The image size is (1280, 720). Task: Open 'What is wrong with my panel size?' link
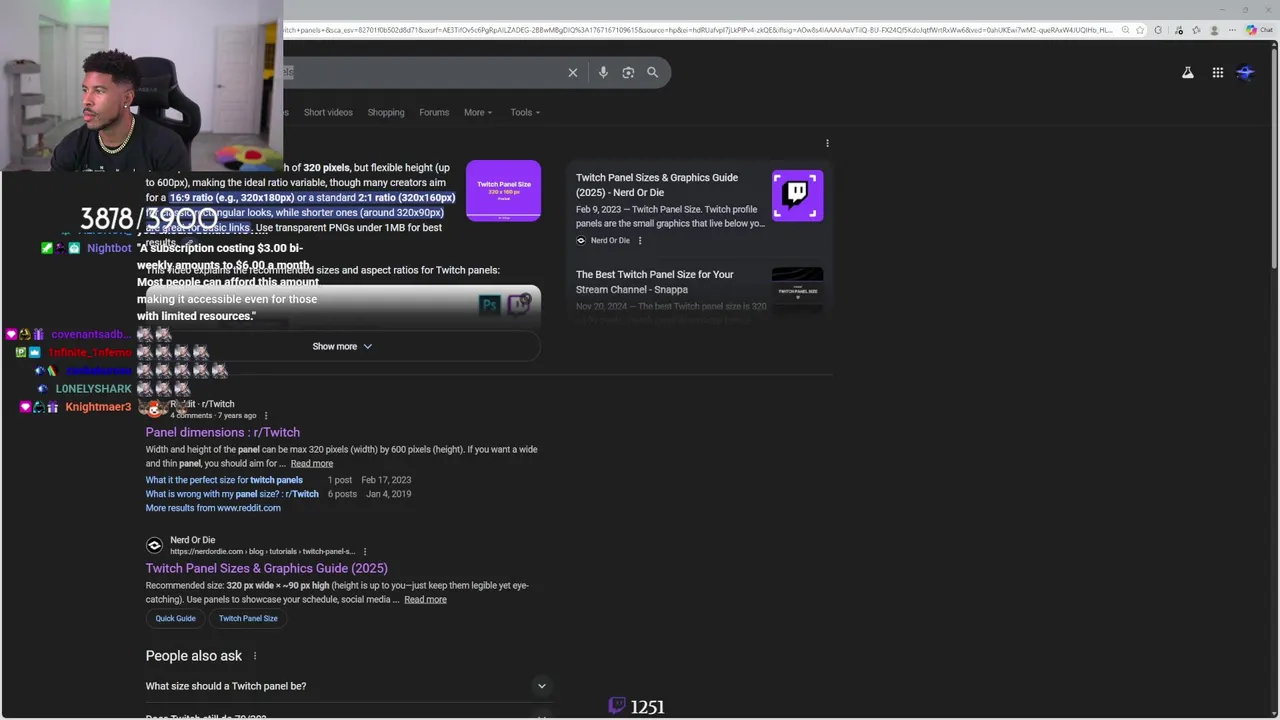pyautogui.click(x=232, y=494)
